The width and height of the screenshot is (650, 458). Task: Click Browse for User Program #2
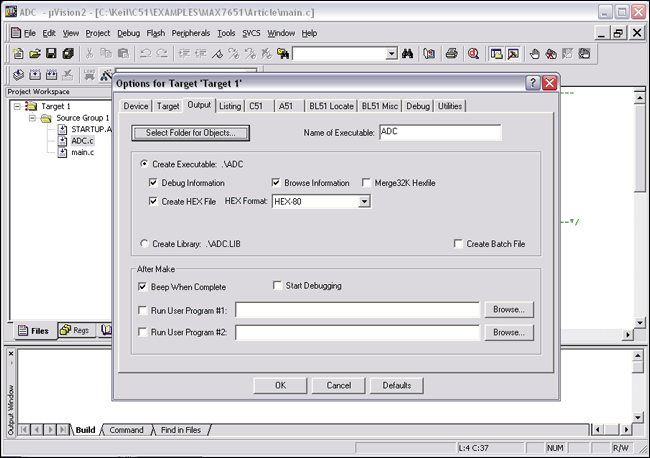[509, 332]
